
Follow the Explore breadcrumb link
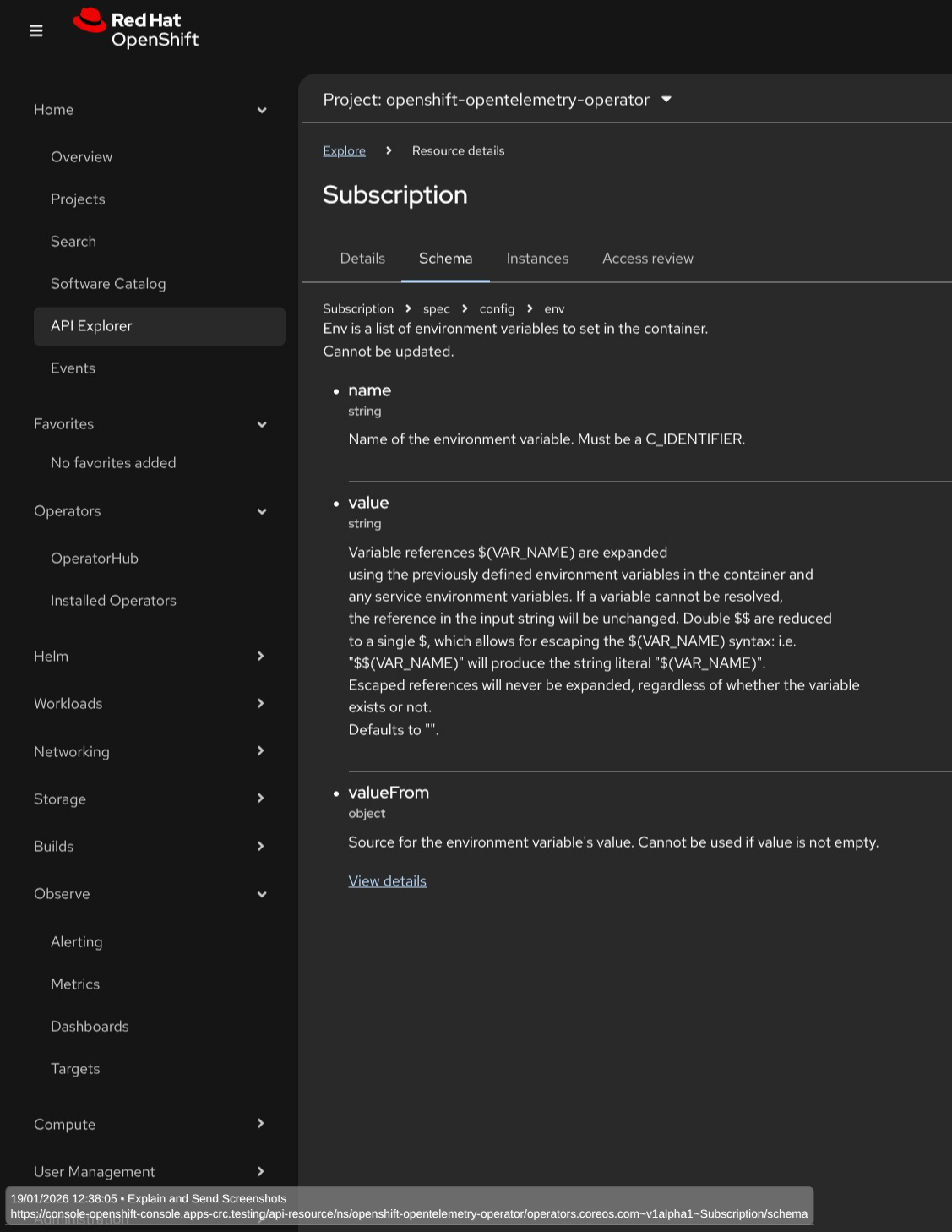344,151
